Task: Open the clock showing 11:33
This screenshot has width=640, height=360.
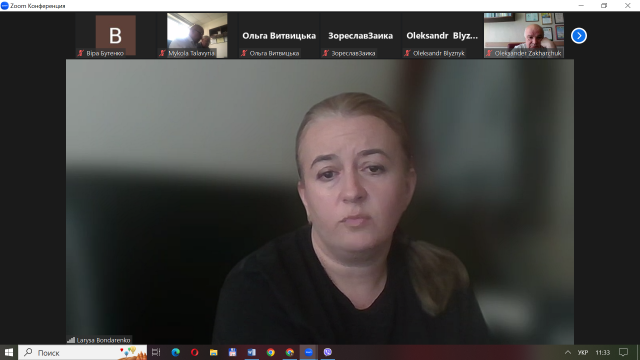Action: 602,352
